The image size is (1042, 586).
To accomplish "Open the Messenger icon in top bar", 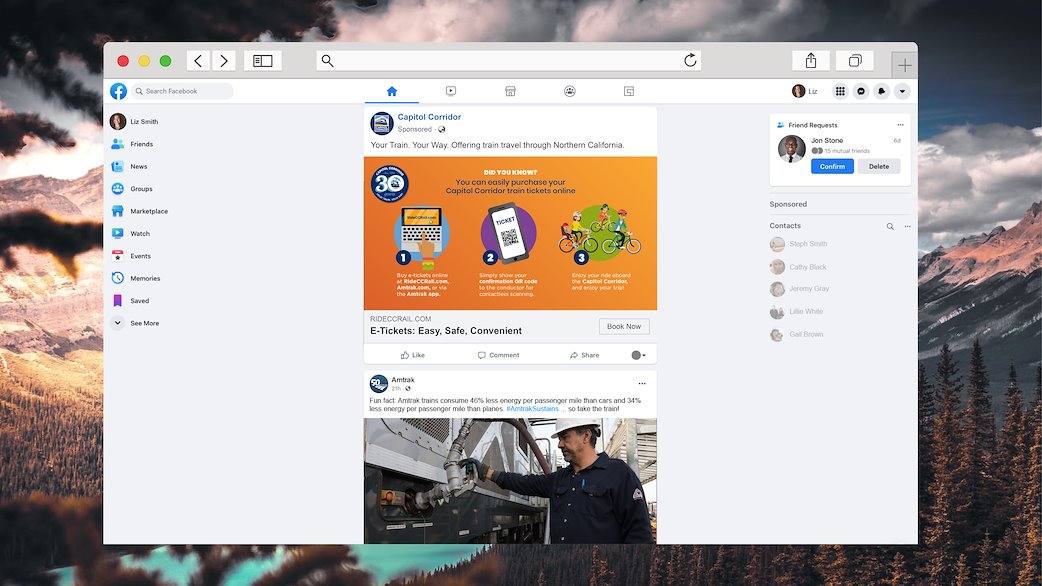I will tap(861, 91).
